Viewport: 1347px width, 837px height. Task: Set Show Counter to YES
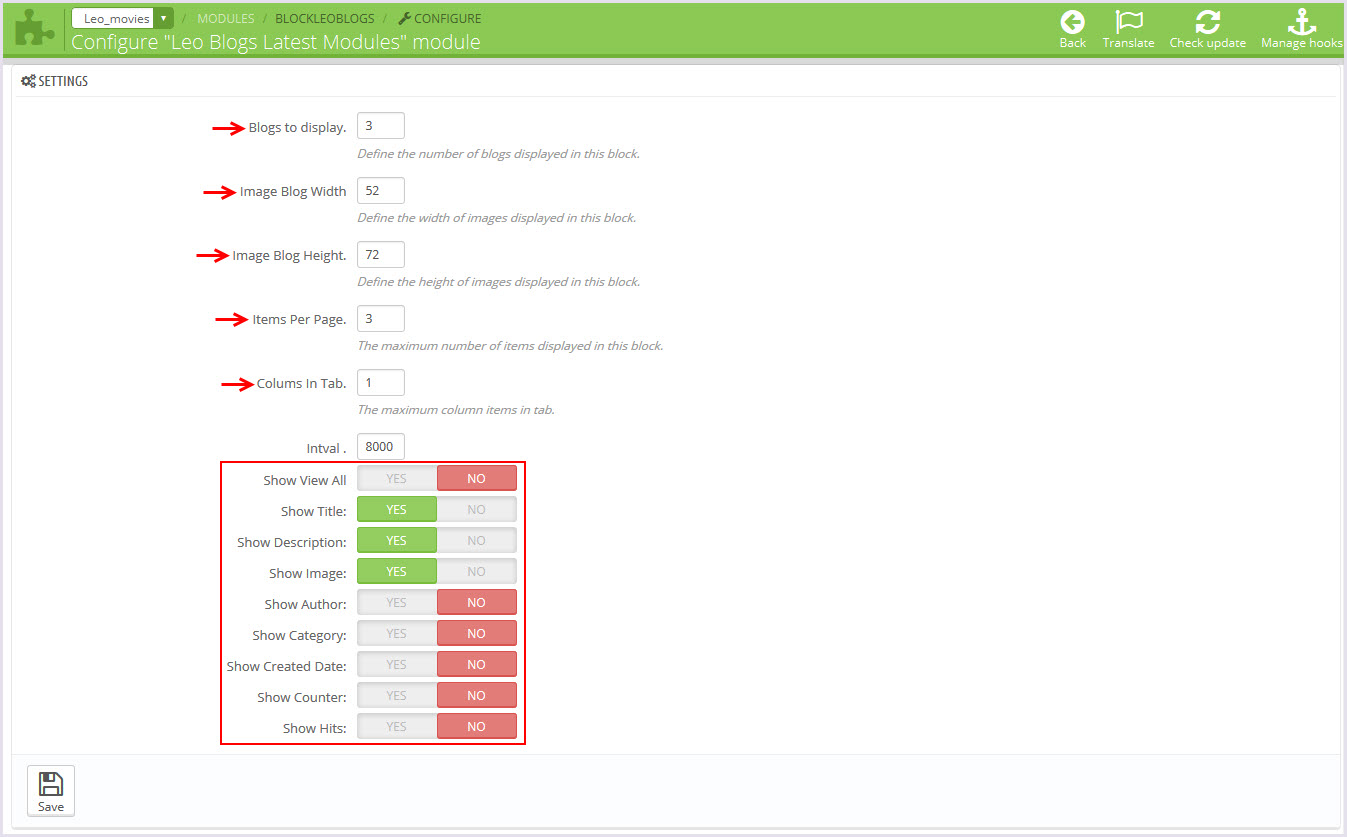click(397, 695)
